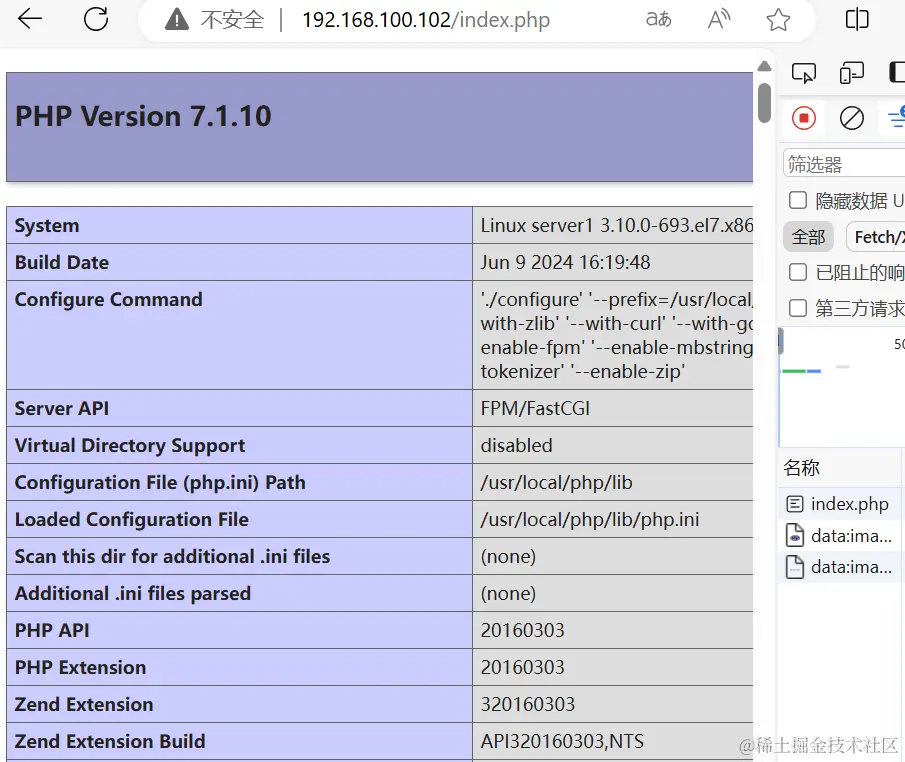The image size is (905, 762).
Task: Click the PHP Extension row label
Action: pos(80,667)
